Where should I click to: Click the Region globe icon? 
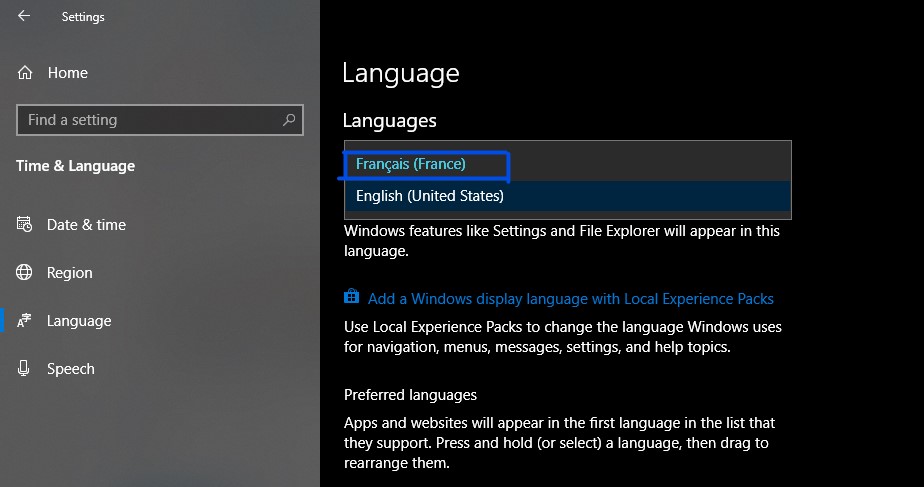(x=25, y=273)
